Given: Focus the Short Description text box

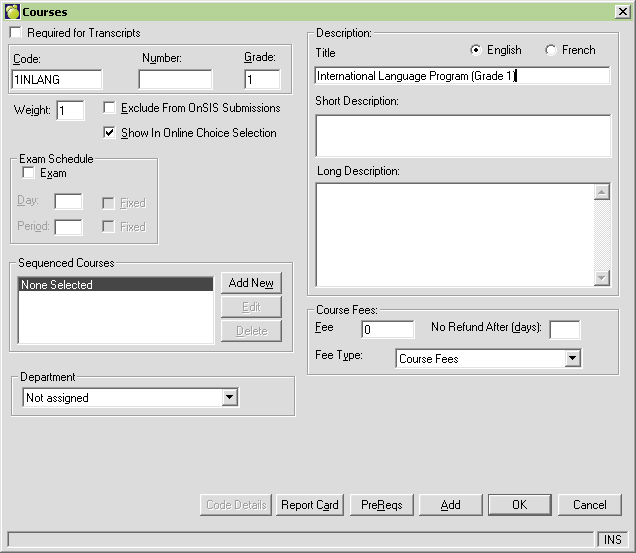Looking at the screenshot, I should [x=462, y=136].
